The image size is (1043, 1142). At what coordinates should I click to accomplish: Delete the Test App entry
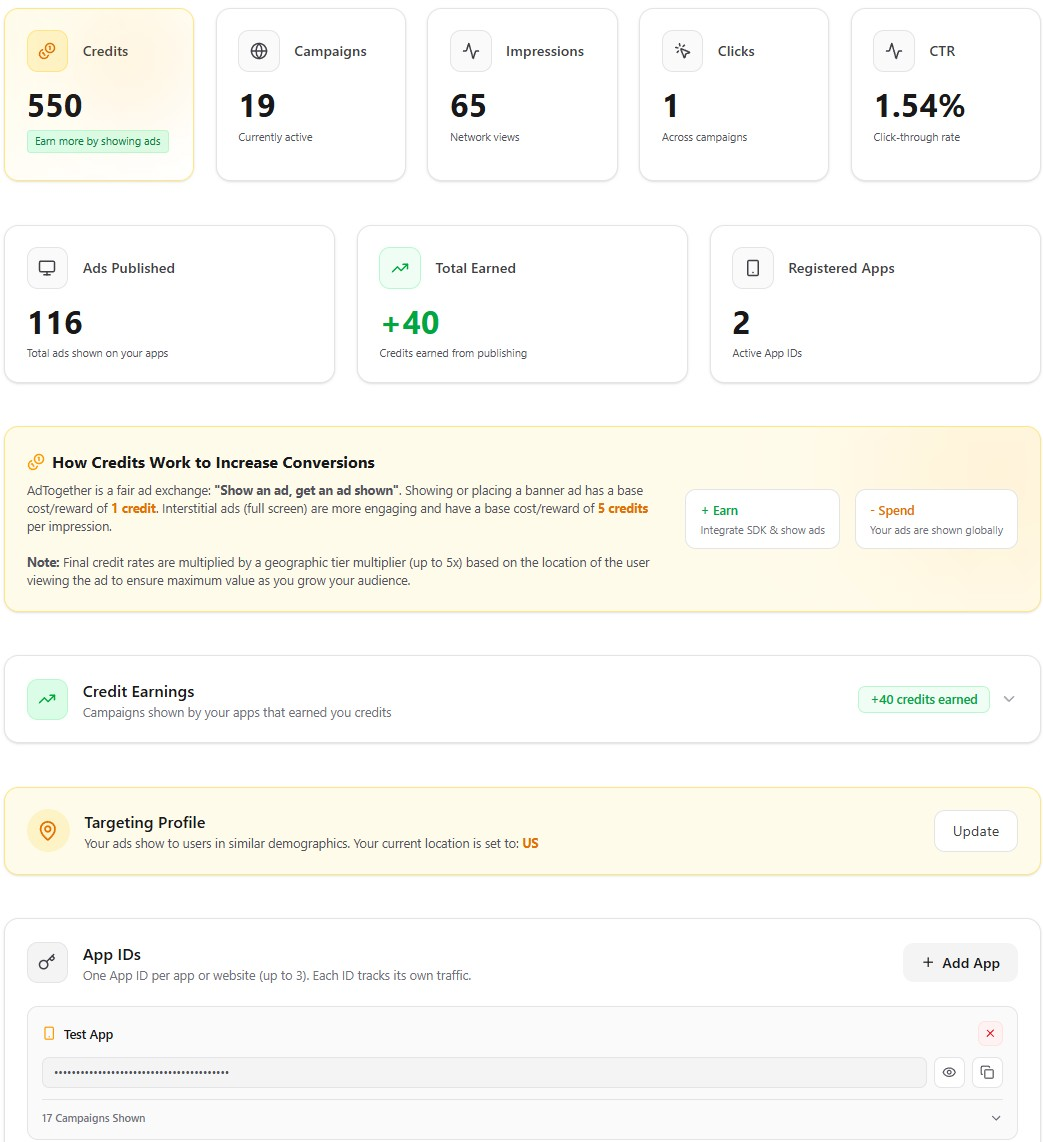[x=990, y=1034]
